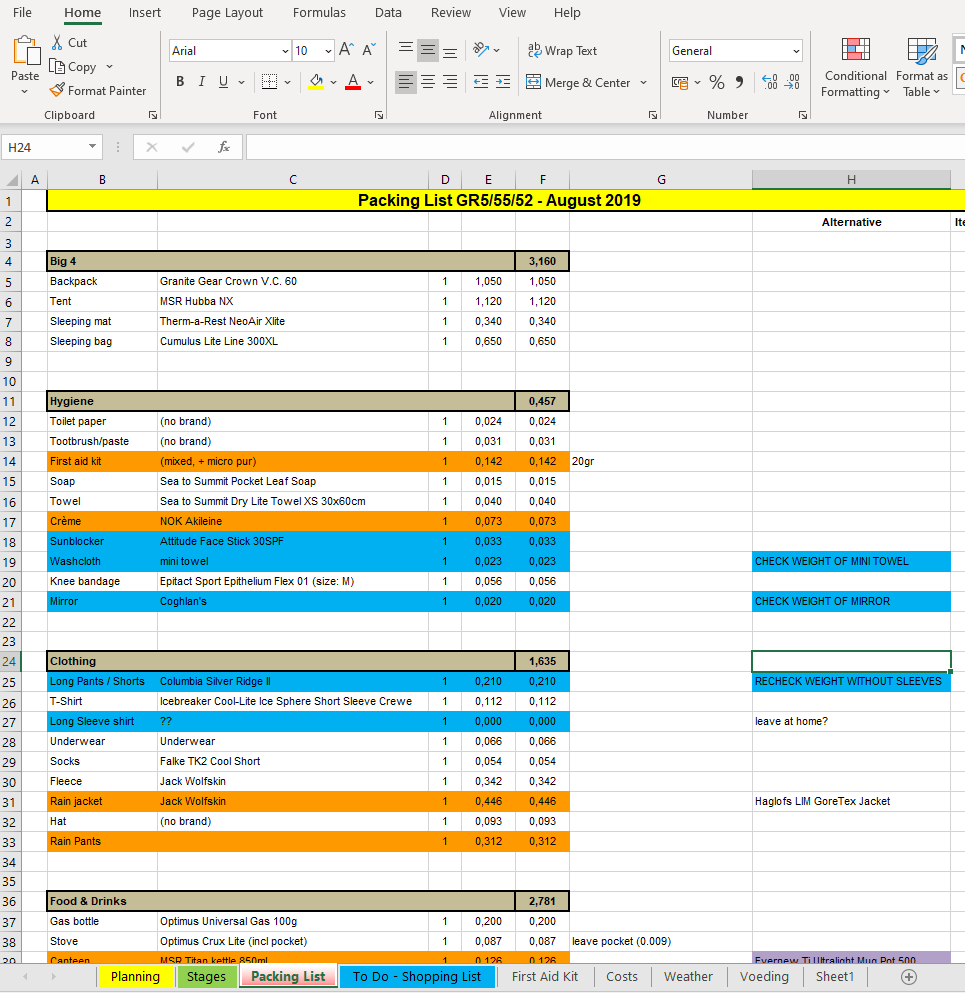The height and width of the screenshot is (993, 965).
Task: Add a new sheet with plus icon
Action: click(x=908, y=976)
